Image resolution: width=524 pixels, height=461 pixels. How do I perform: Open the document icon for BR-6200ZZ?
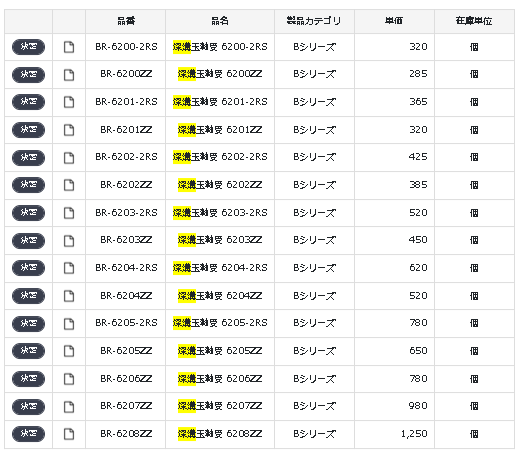point(69,75)
